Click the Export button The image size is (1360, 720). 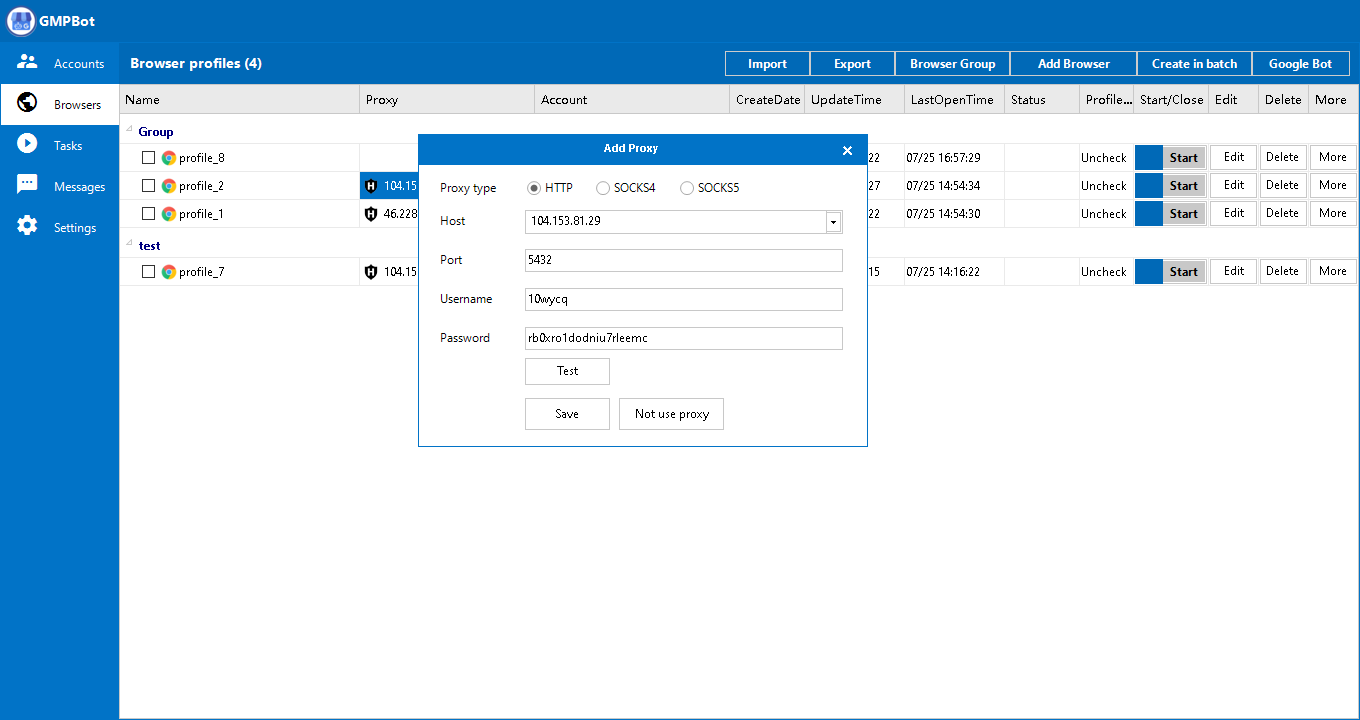852,64
